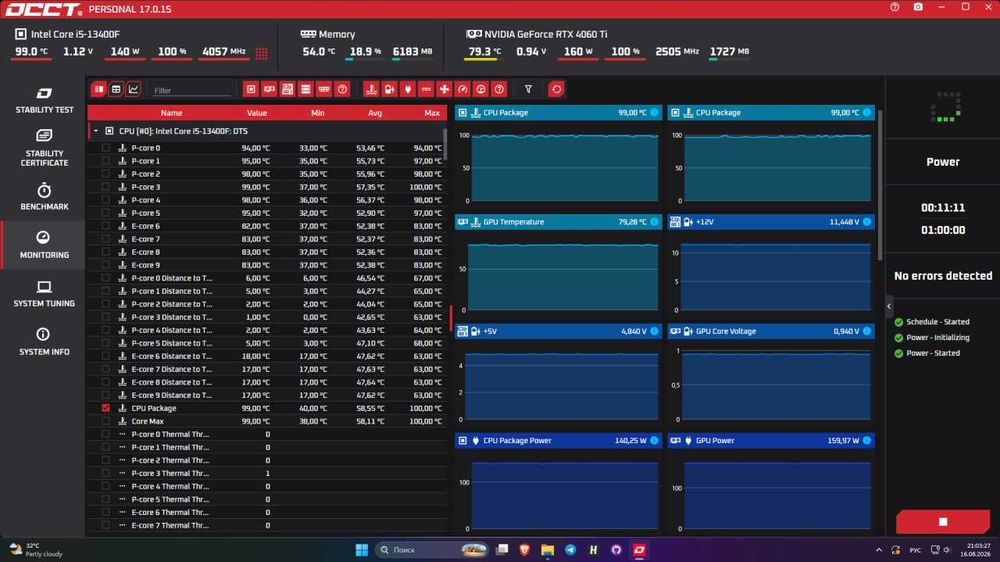
Task: Reset min/max values with refresh icon
Action: coord(556,89)
